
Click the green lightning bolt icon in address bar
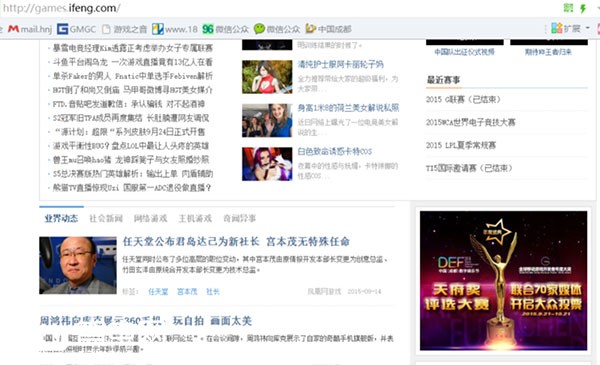[583, 8]
